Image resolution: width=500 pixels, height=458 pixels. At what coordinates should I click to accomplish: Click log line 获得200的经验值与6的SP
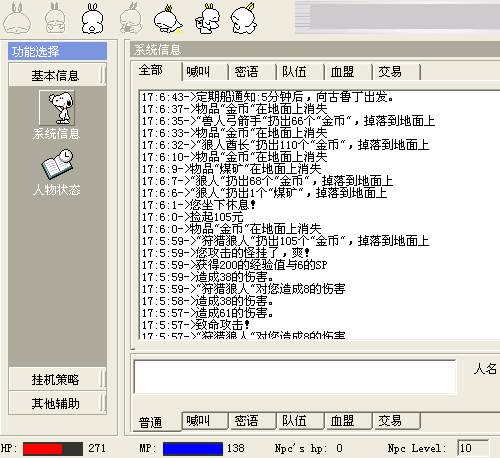[x=234, y=265]
